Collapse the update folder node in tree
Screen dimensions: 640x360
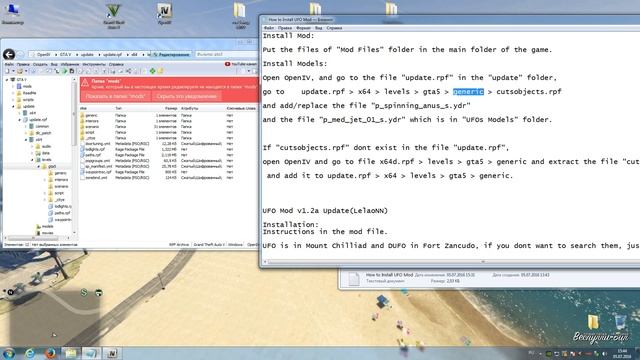tap(13, 106)
